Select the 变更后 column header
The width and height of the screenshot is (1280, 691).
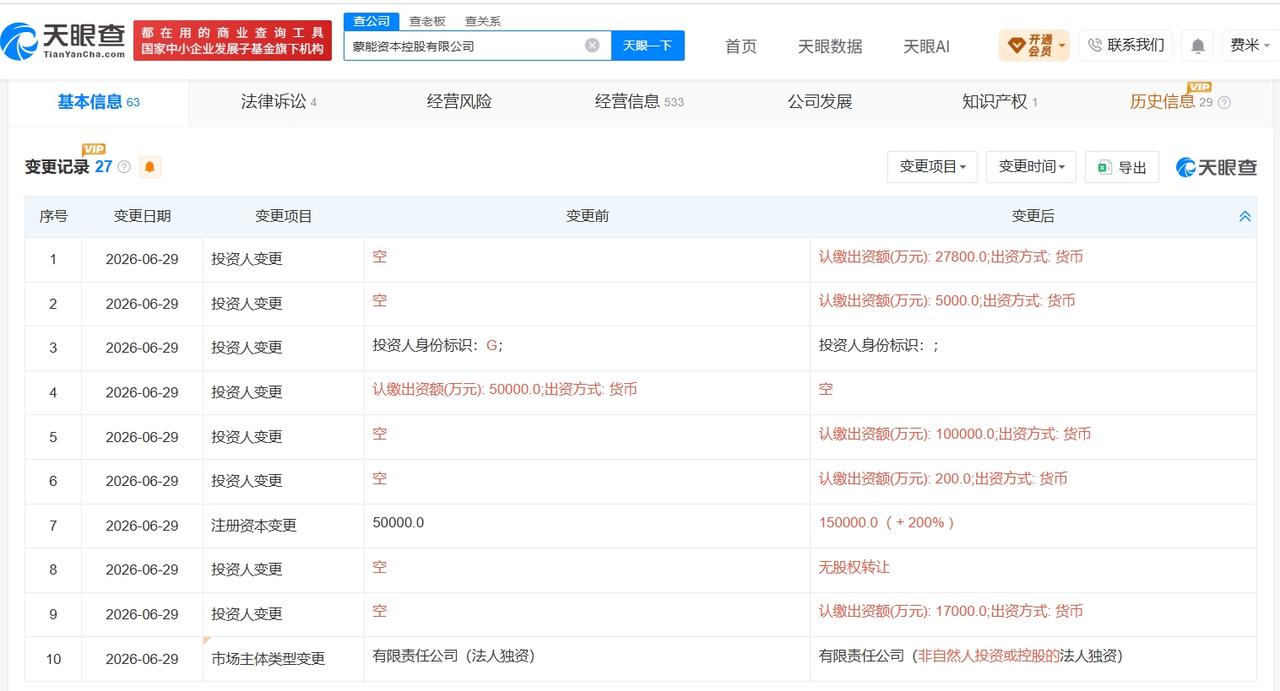pos(1033,216)
